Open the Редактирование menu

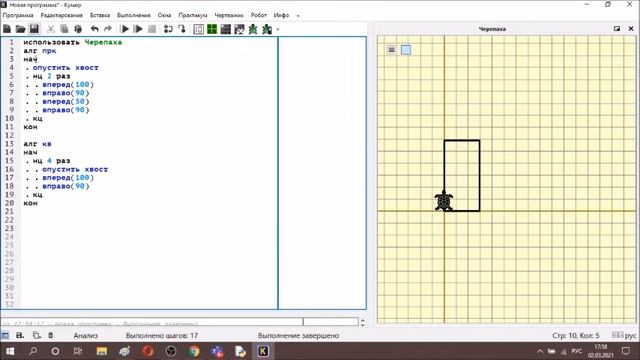[x=62, y=15]
